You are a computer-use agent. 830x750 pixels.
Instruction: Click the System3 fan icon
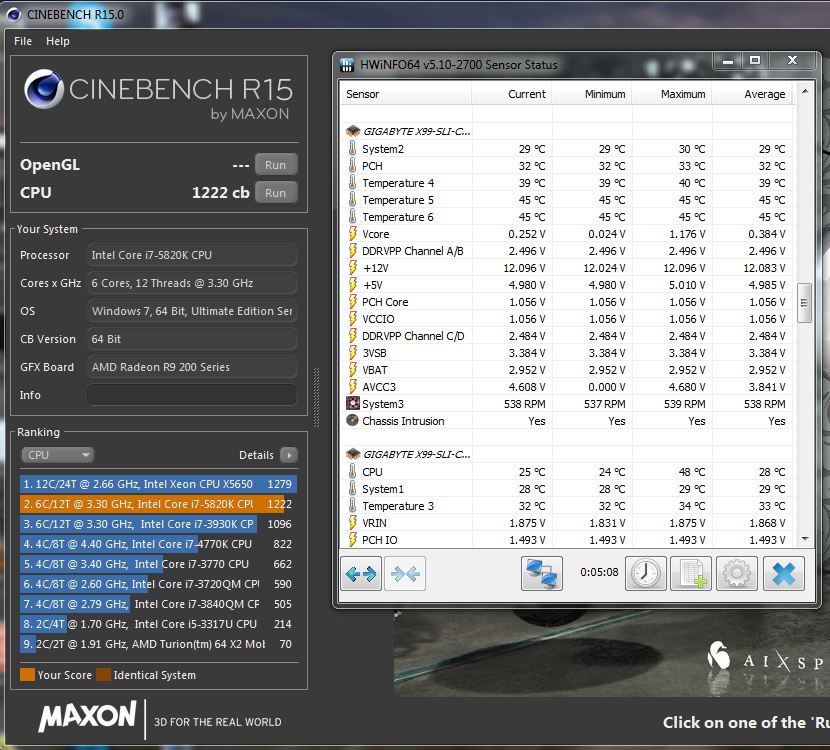[x=353, y=403]
